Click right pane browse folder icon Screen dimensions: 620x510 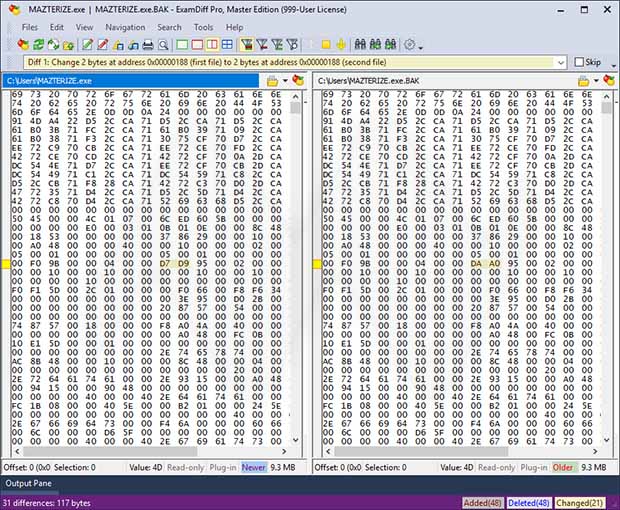point(583,81)
